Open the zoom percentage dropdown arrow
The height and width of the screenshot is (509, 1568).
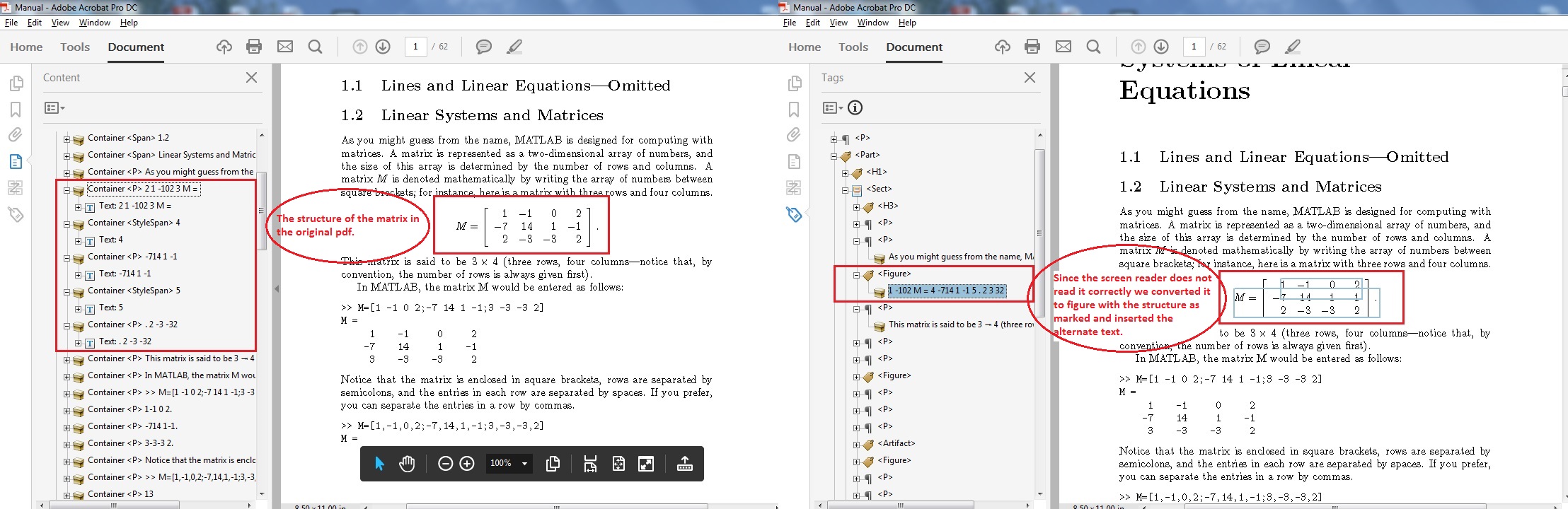click(524, 464)
